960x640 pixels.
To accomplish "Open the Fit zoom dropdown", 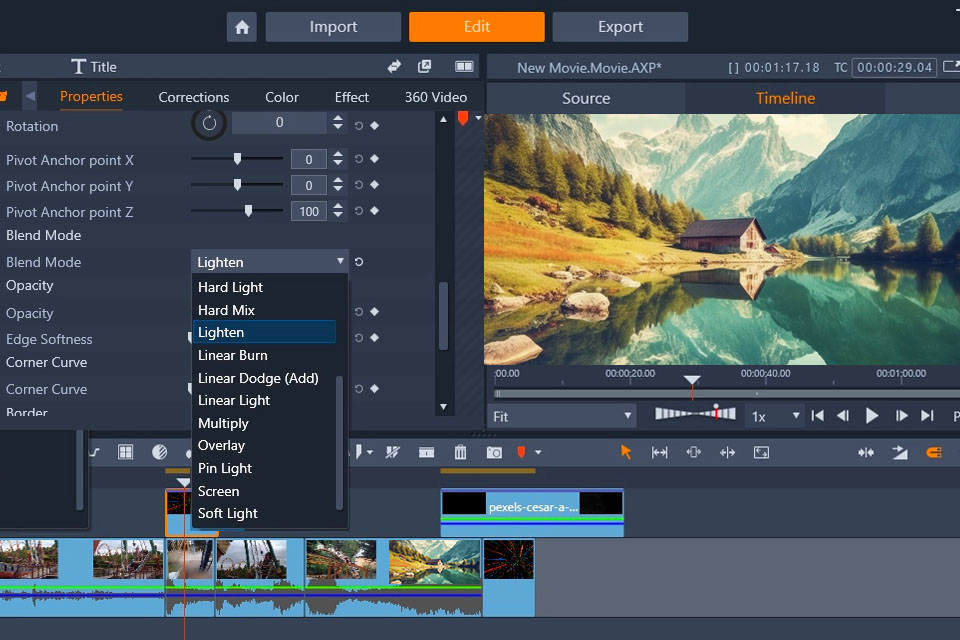I will tap(562, 416).
